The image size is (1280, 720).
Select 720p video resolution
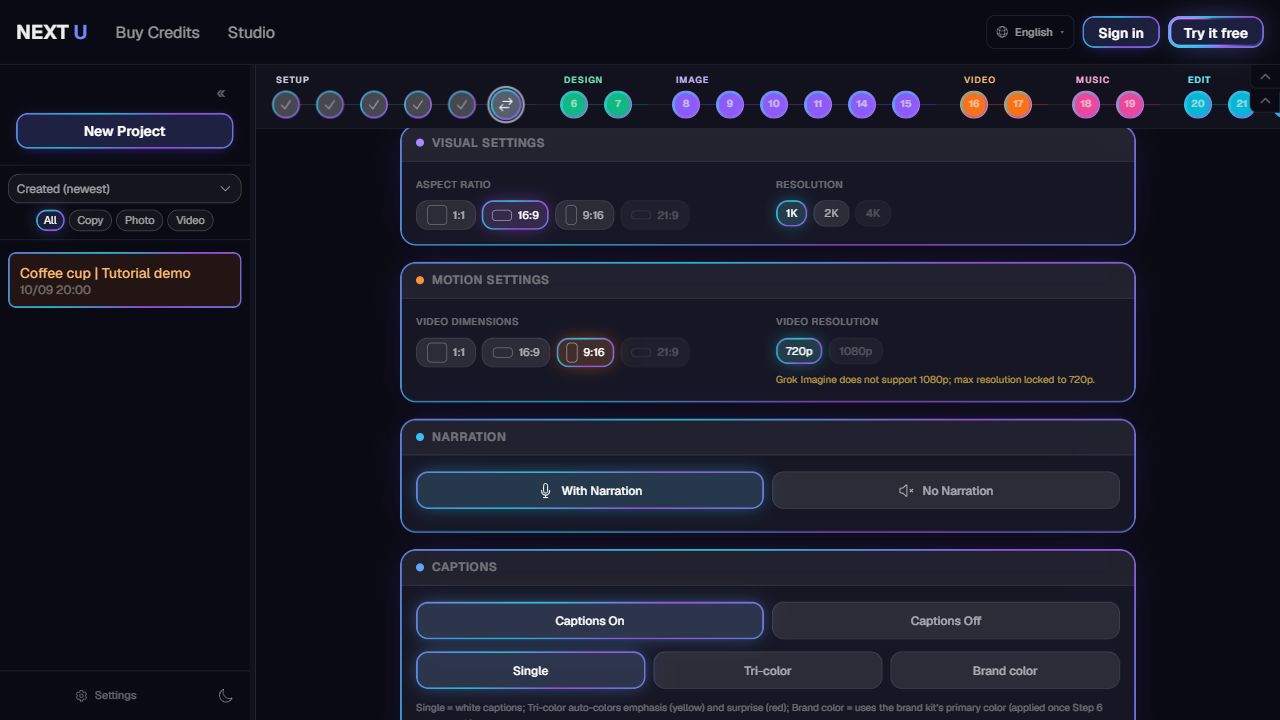click(x=799, y=351)
